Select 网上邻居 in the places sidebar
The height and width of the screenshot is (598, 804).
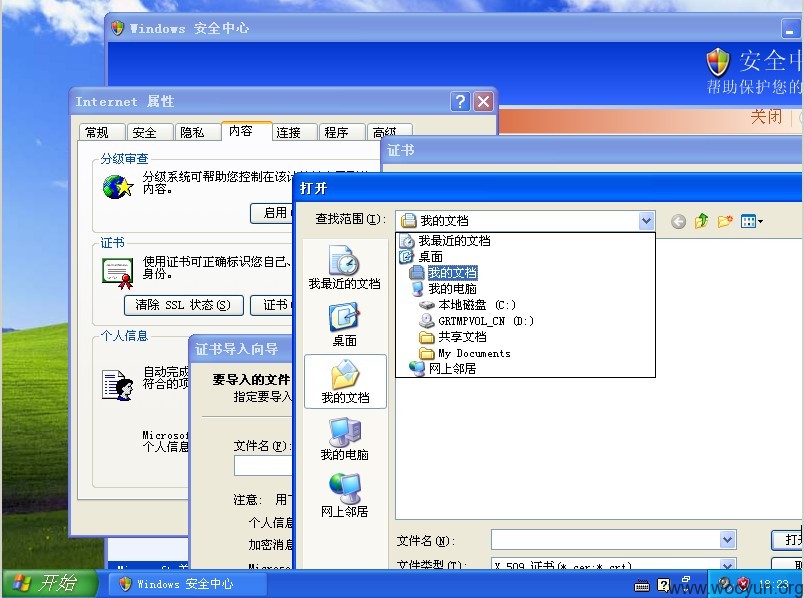[x=344, y=495]
